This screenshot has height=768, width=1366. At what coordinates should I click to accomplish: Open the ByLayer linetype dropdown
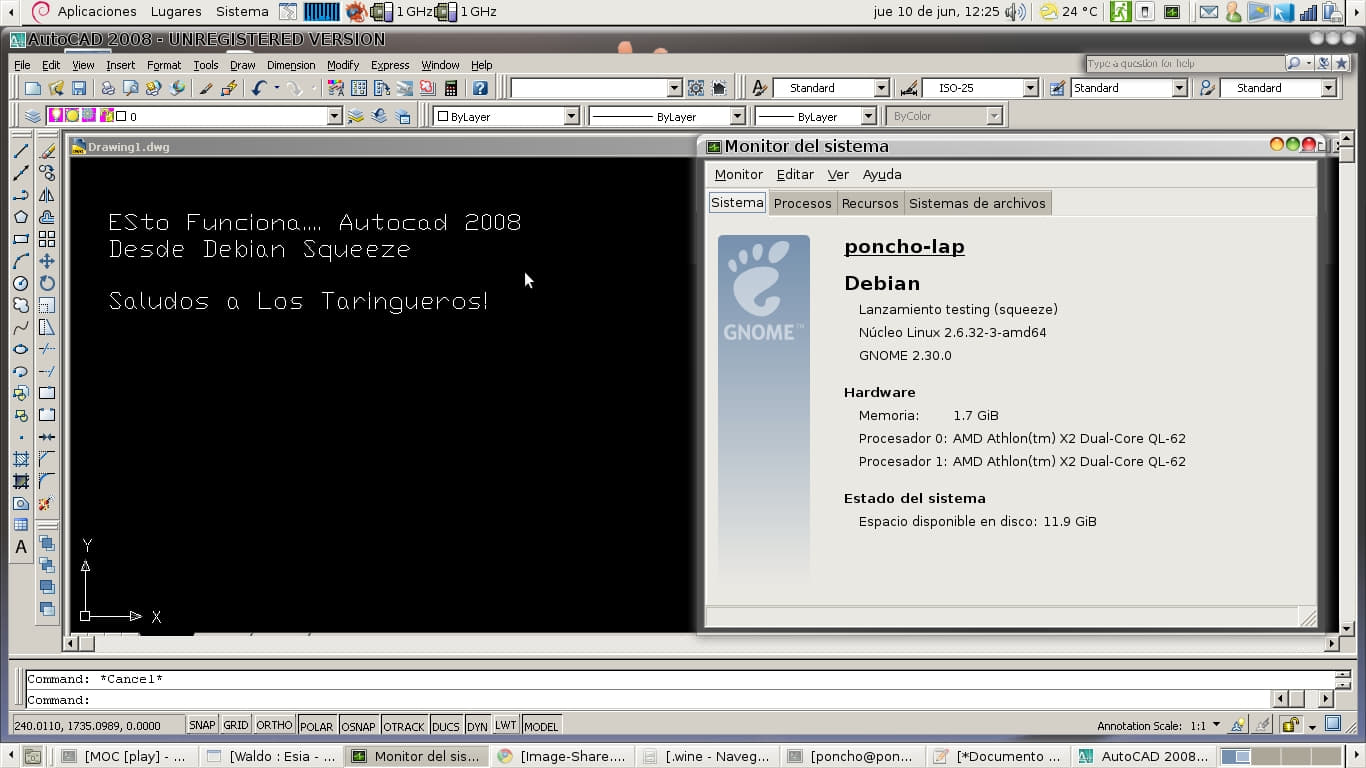click(737, 116)
